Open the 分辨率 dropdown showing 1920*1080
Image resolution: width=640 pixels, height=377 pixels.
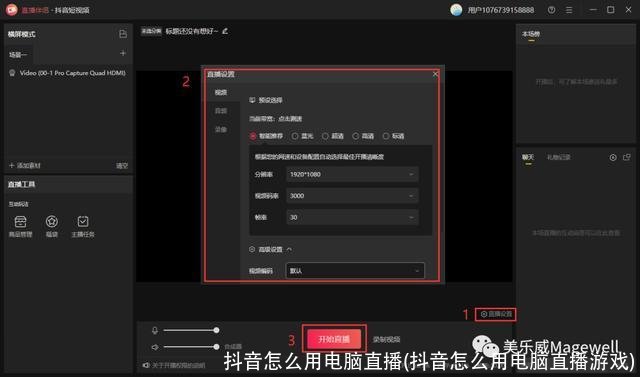(352, 174)
